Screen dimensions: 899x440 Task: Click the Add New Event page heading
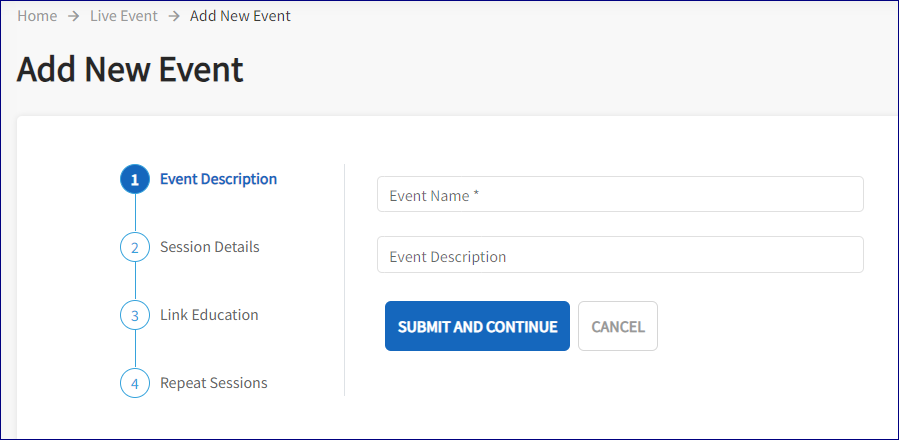coord(130,69)
